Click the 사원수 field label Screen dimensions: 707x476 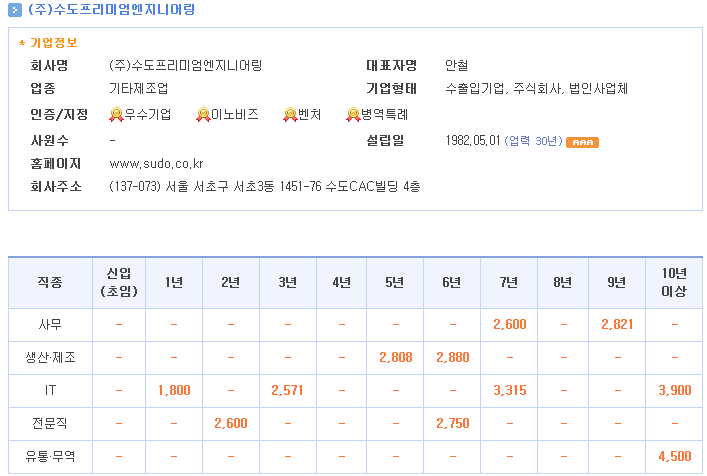click(49, 141)
